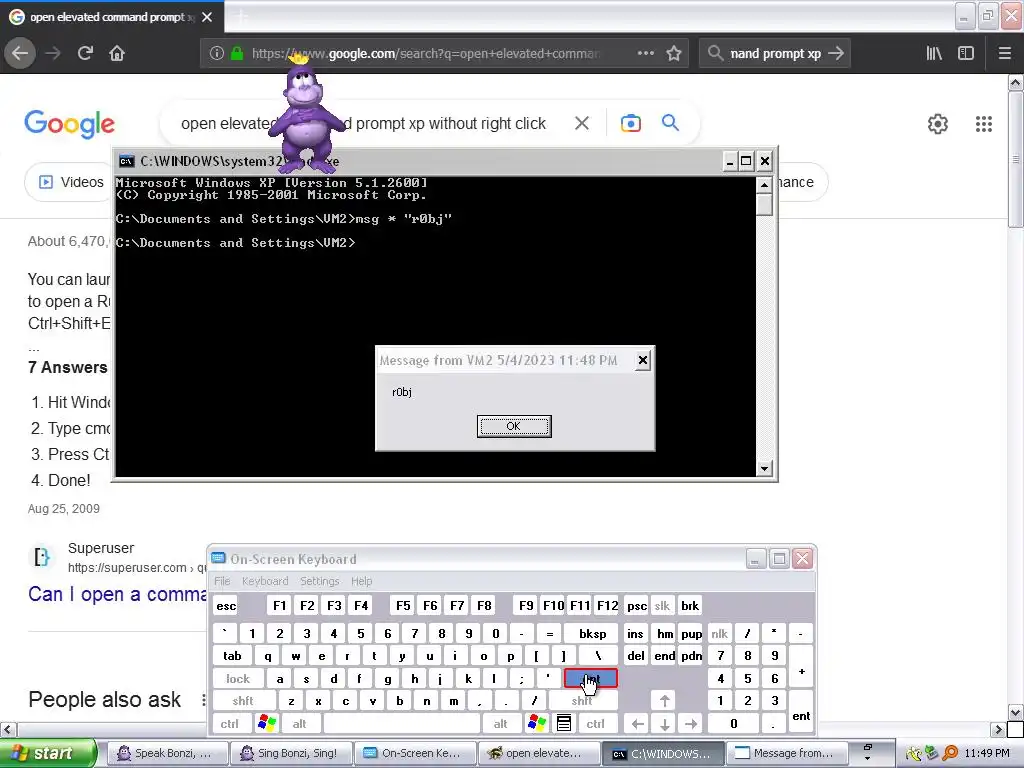Go to Firefox home page icon
The image size is (1024, 768).
[117, 53]
